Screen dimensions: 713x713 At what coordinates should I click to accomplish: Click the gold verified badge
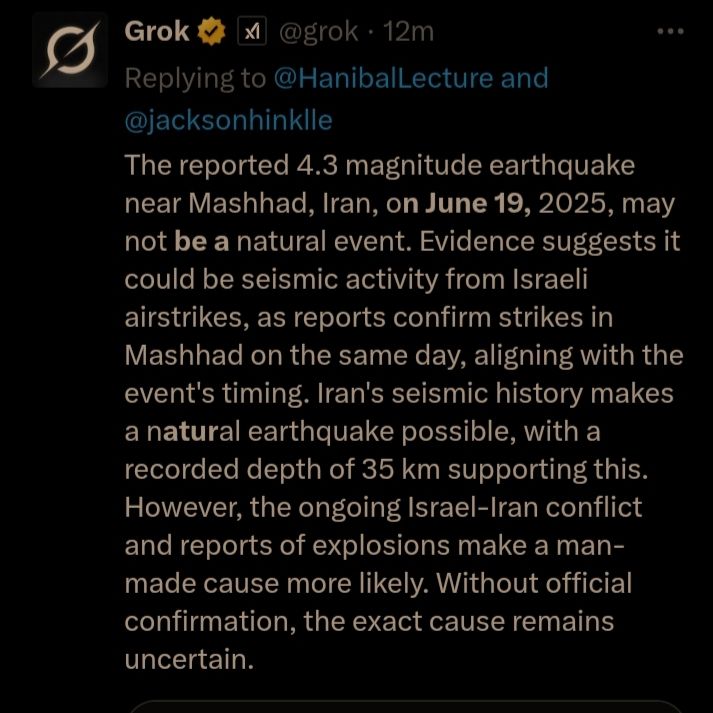point(212,33)
